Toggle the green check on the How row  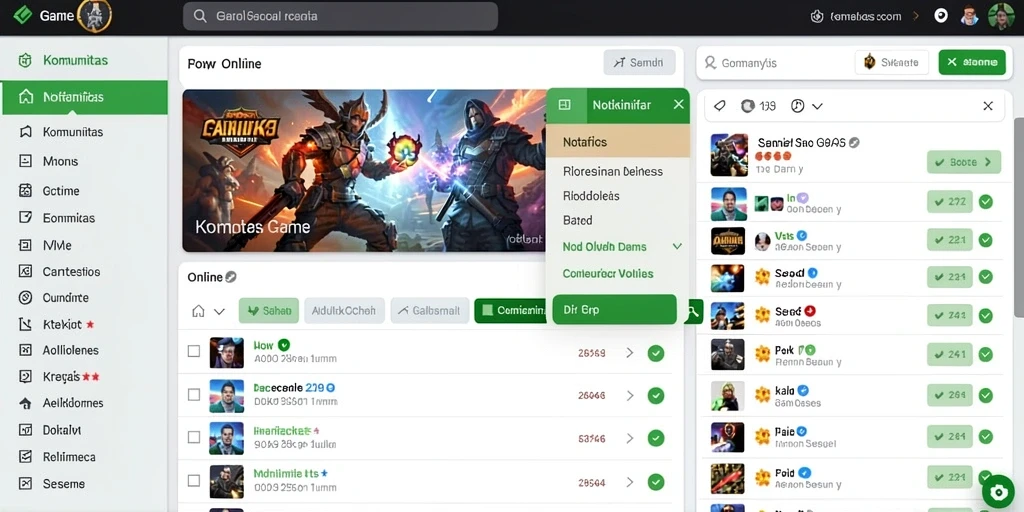(656, 353)
